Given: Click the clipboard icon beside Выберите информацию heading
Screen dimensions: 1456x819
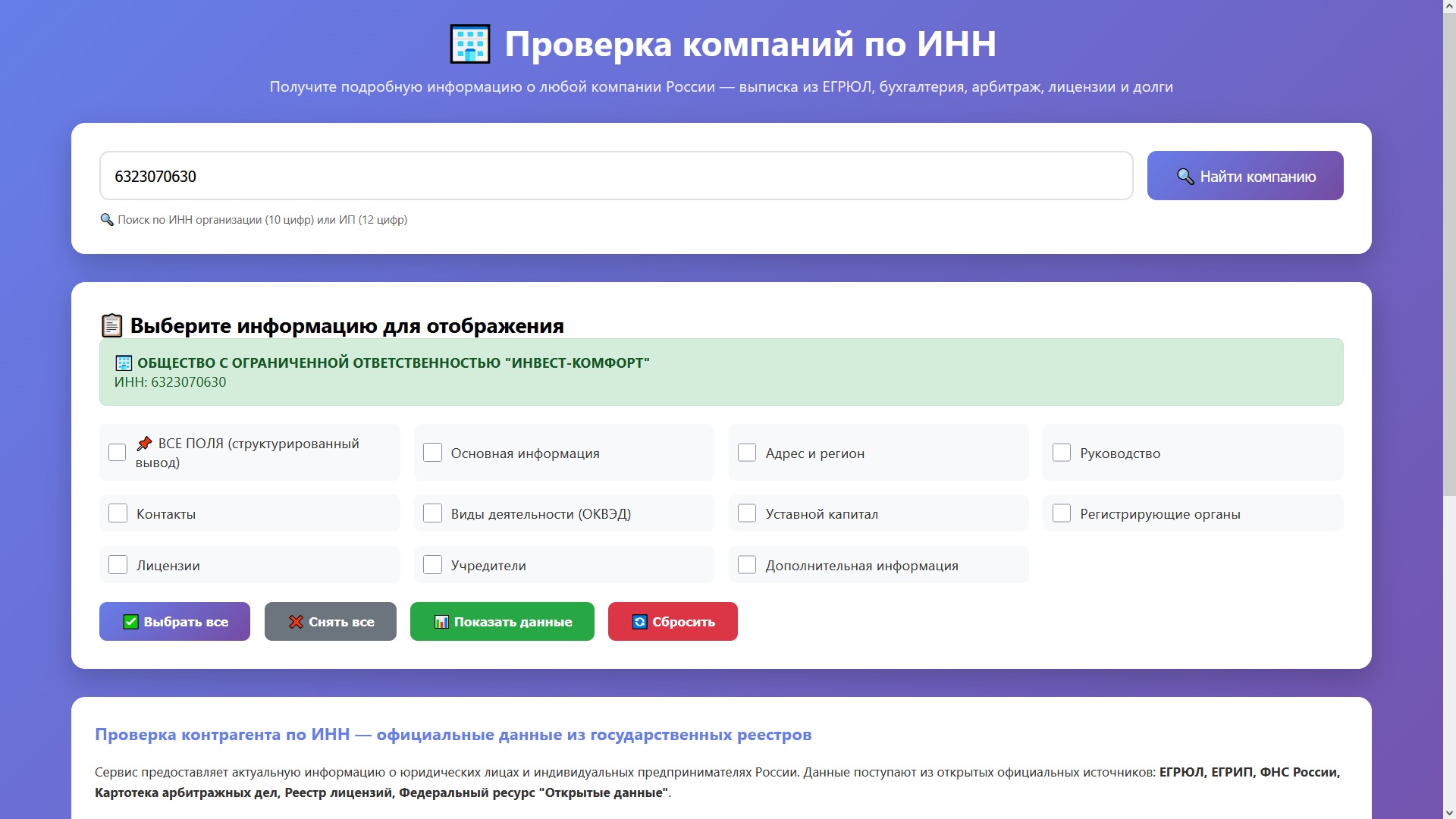Looking at the screenshot, I should 111,325.
